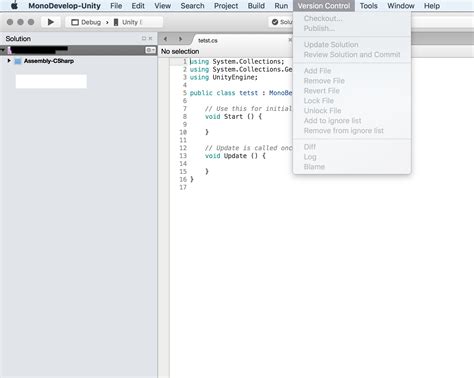The image size is (474, 378).
Task: Expand the Assembly-CSharp project node
Action: coord(9,61)
